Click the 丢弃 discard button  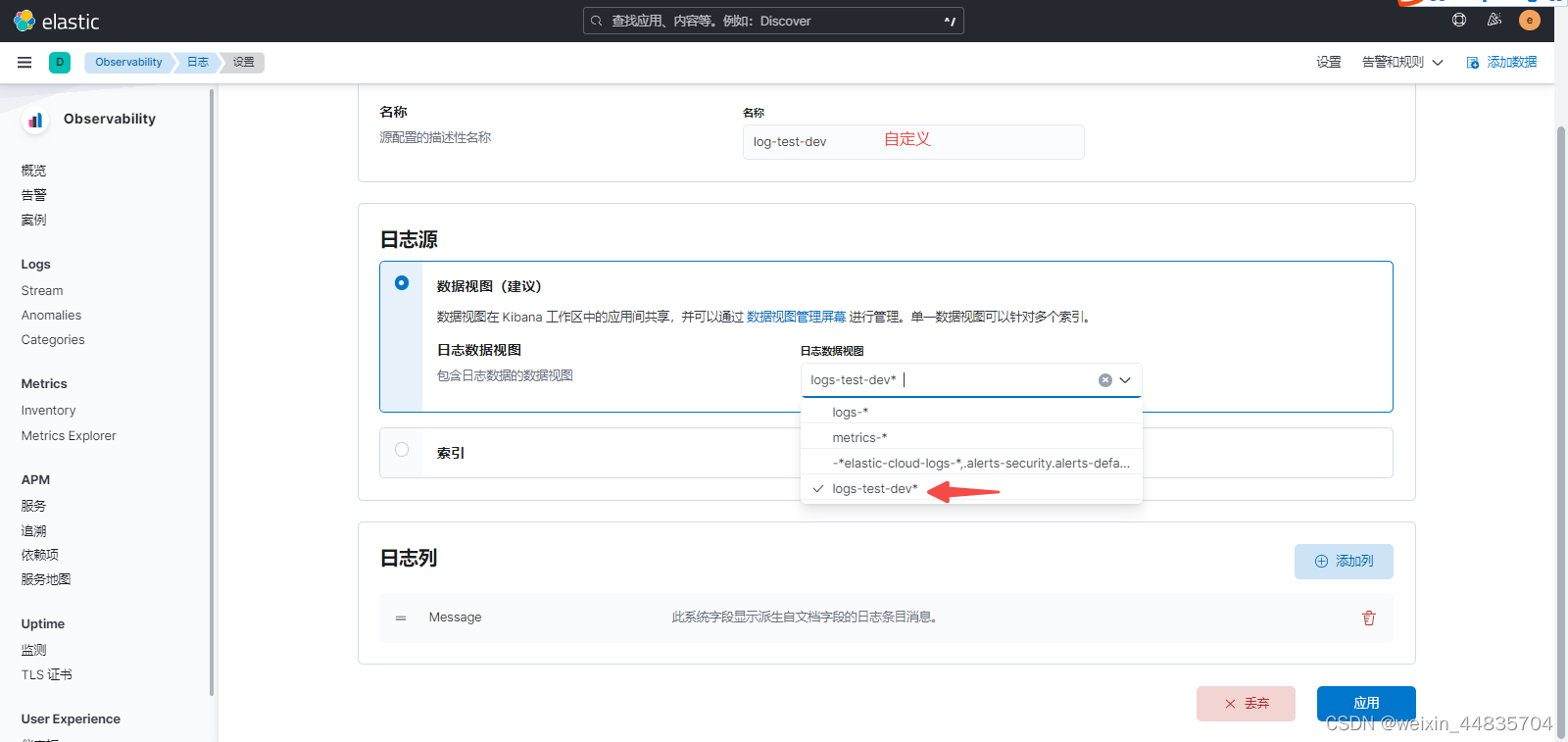coord(1246,704)
